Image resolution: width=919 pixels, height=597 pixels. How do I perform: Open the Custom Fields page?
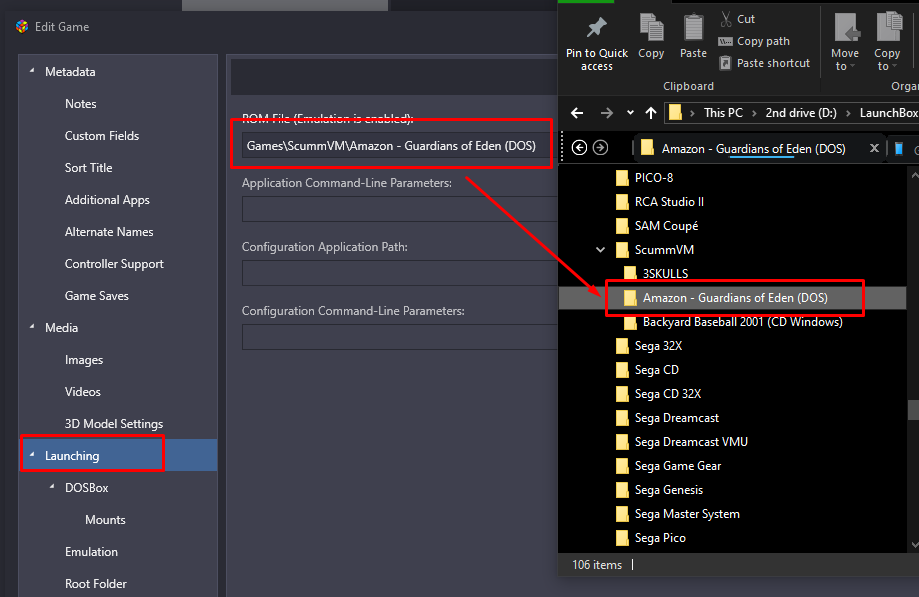(x=102, y=136)
